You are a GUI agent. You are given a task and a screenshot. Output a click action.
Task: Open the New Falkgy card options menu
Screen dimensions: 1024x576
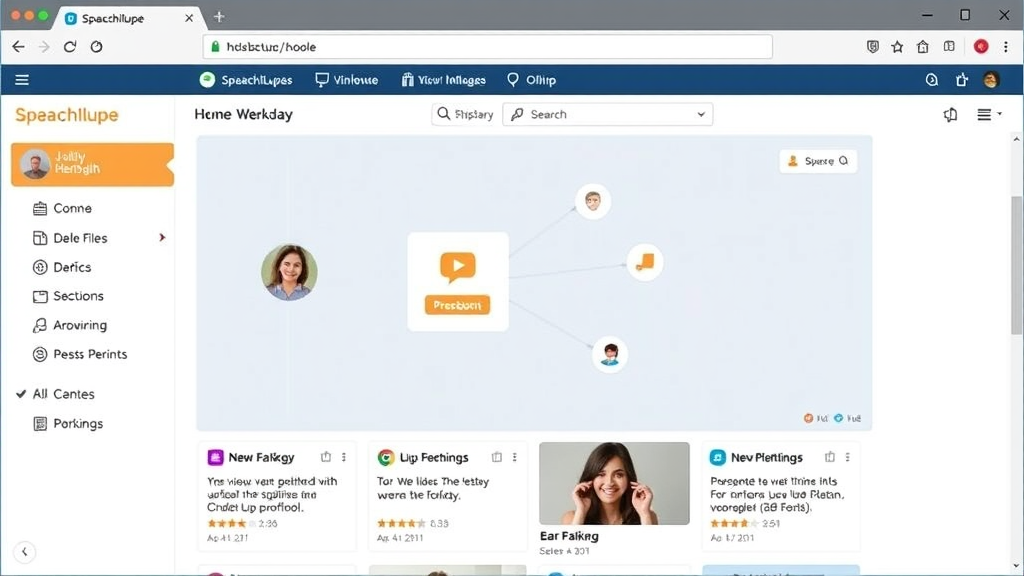pos(344,457)
